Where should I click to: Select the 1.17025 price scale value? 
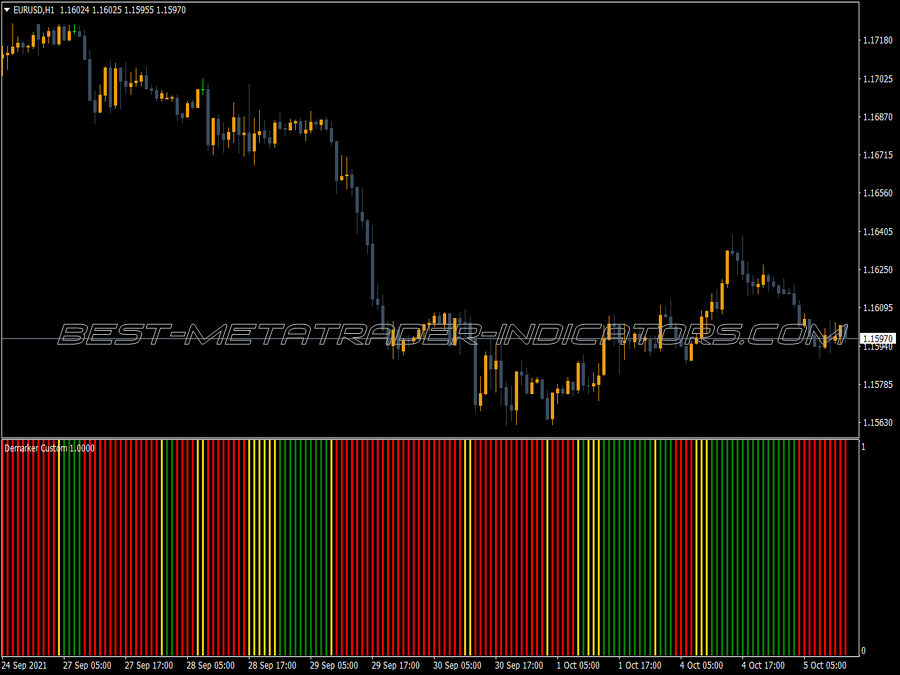click(x=878, y=79)
